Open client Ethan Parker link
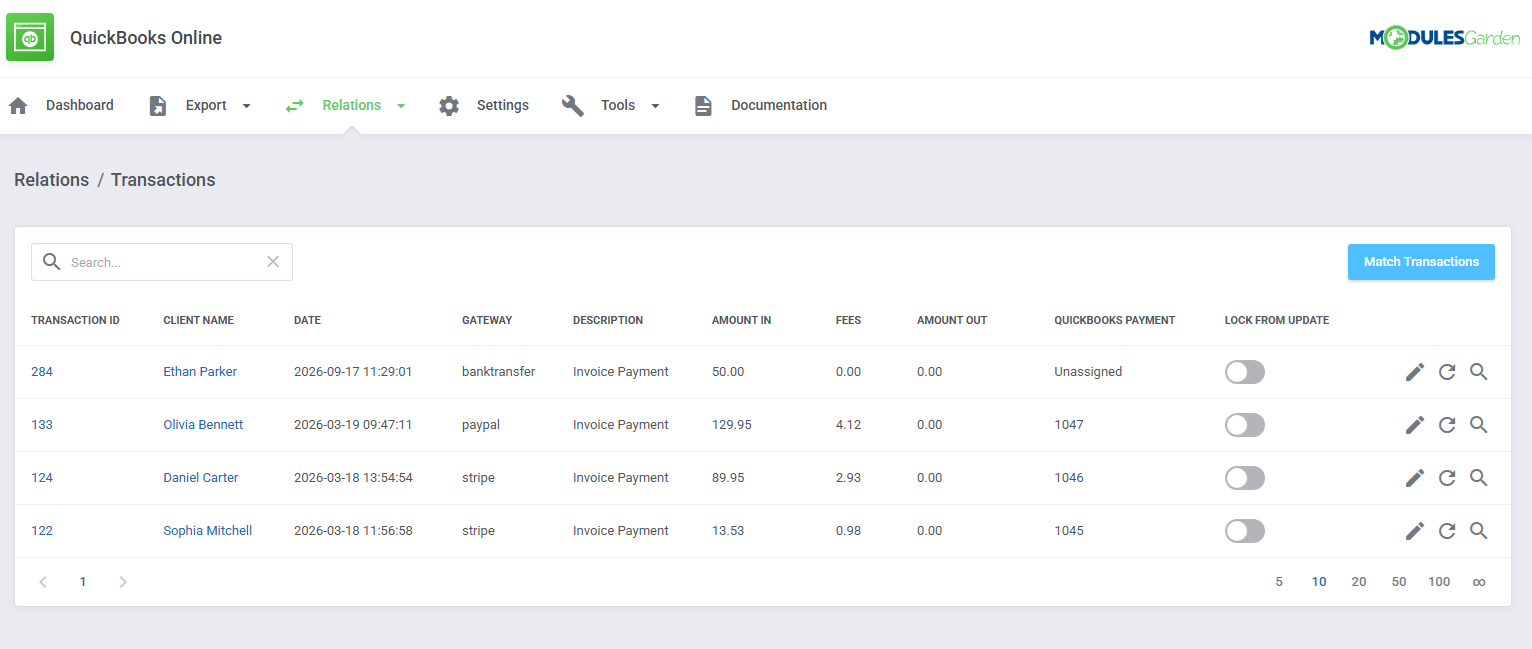Viewport: 1532px width, 649px height. 200,372
